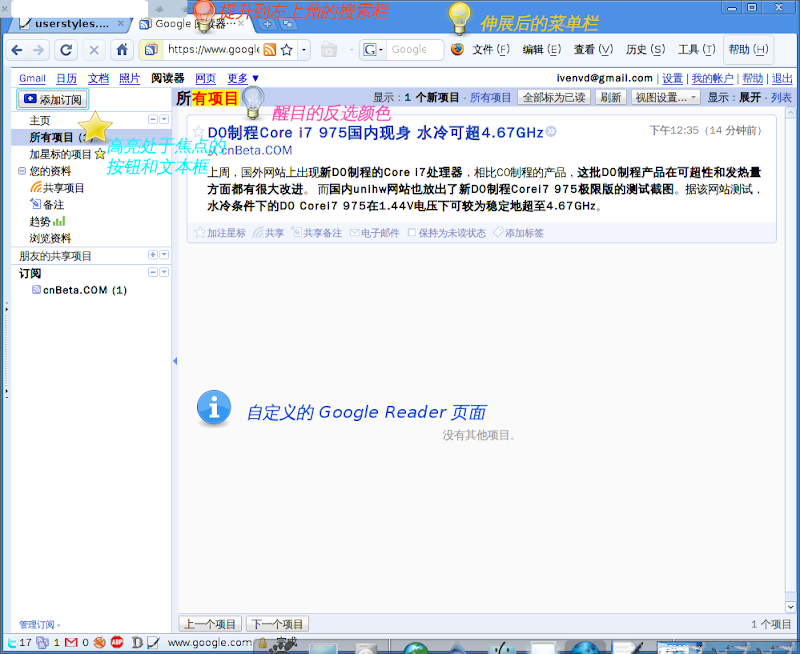Expand 朋友的共享项目 with plus button

(153, 255)
